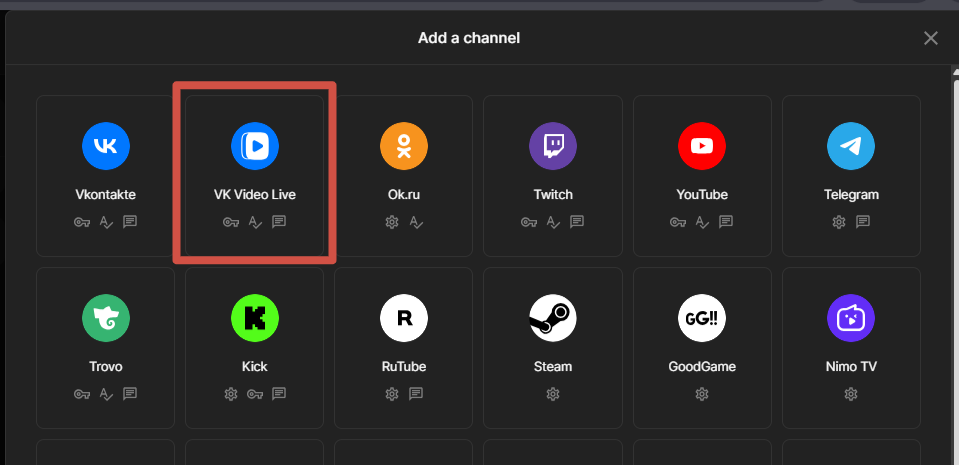Viewport: 959px width, 465px height.
Task: Choose the GoodGame GG!! logo
Action: click(702, 318)
